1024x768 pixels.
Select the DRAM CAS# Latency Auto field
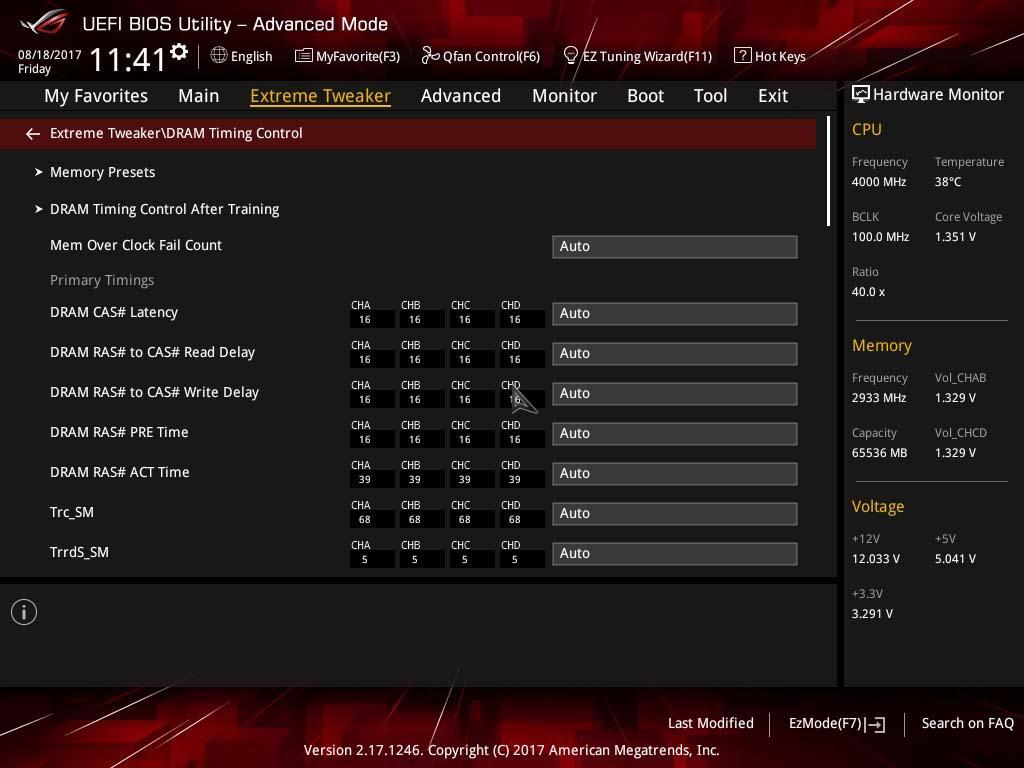click(675, 313)
